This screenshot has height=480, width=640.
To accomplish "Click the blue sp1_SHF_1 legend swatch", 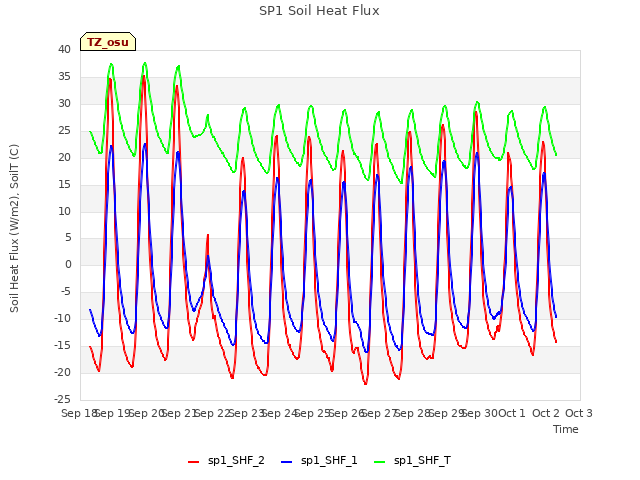I will (x=287, y=462).
